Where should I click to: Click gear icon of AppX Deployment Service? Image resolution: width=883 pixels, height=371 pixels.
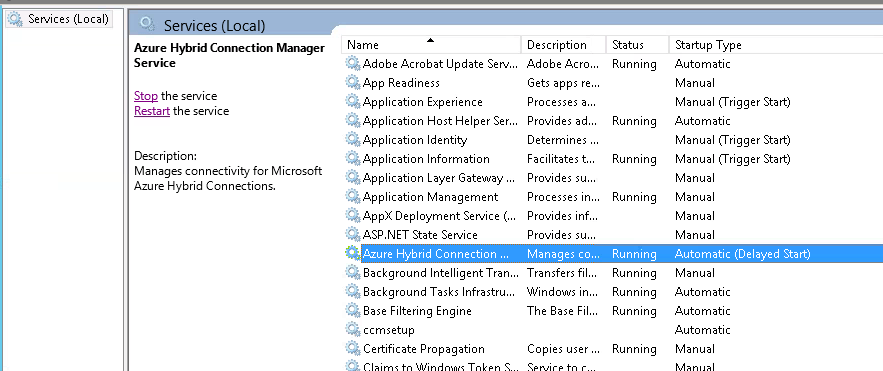coord(353,216)
